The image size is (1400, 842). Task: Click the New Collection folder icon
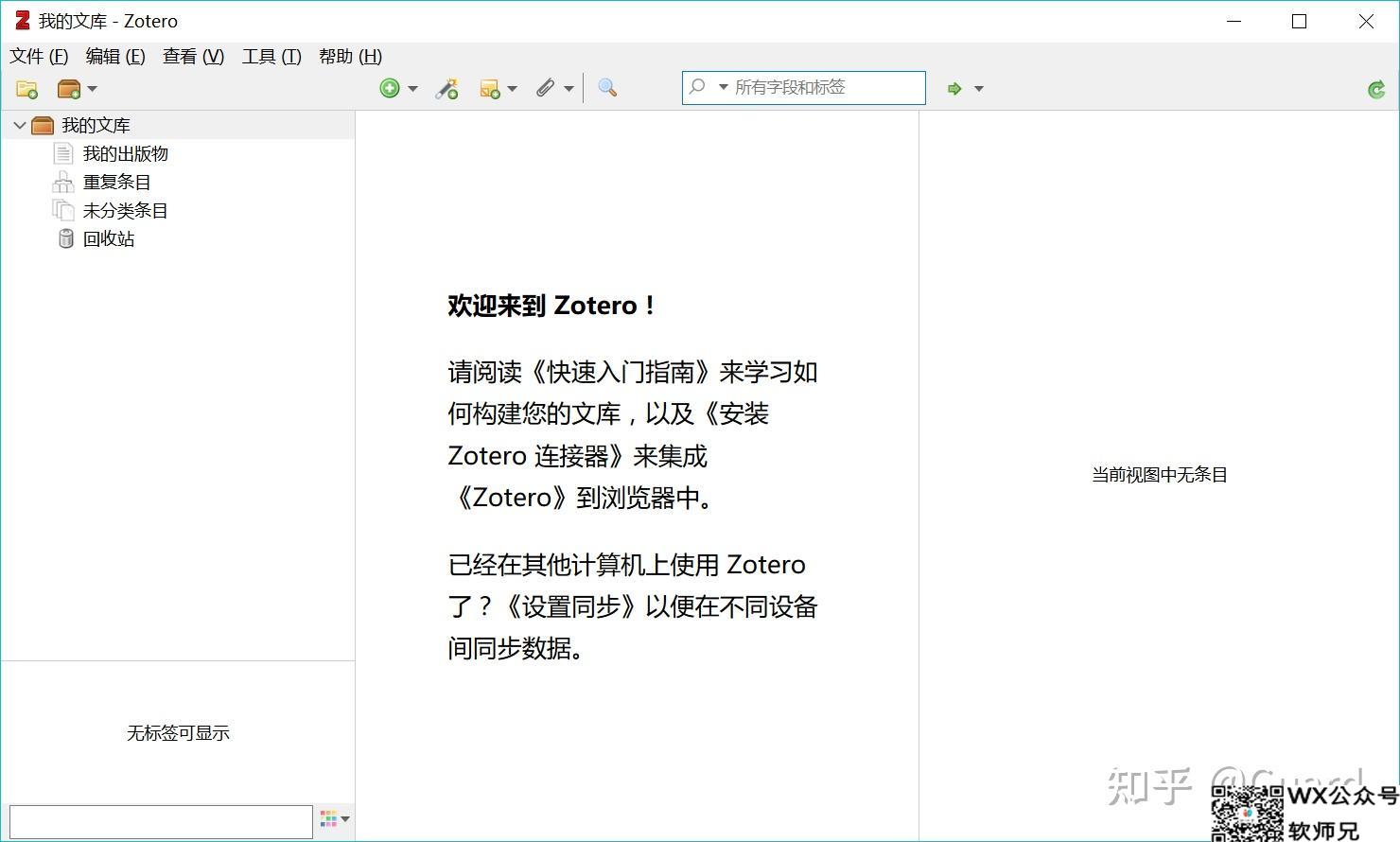(x=26, y=89)
